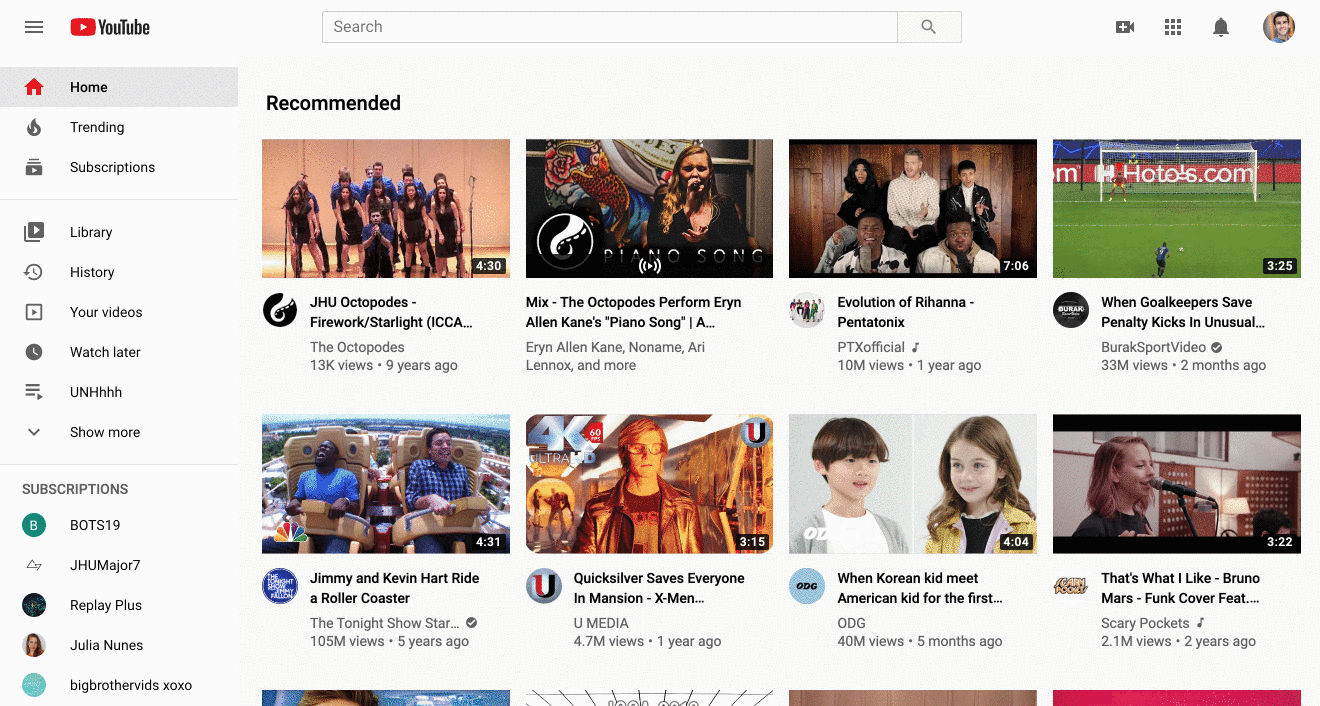Click the Subscriptions sidebar icon
Image resolution: width=1320 pixels, height=706 pixels.
(x=34, y=167)
